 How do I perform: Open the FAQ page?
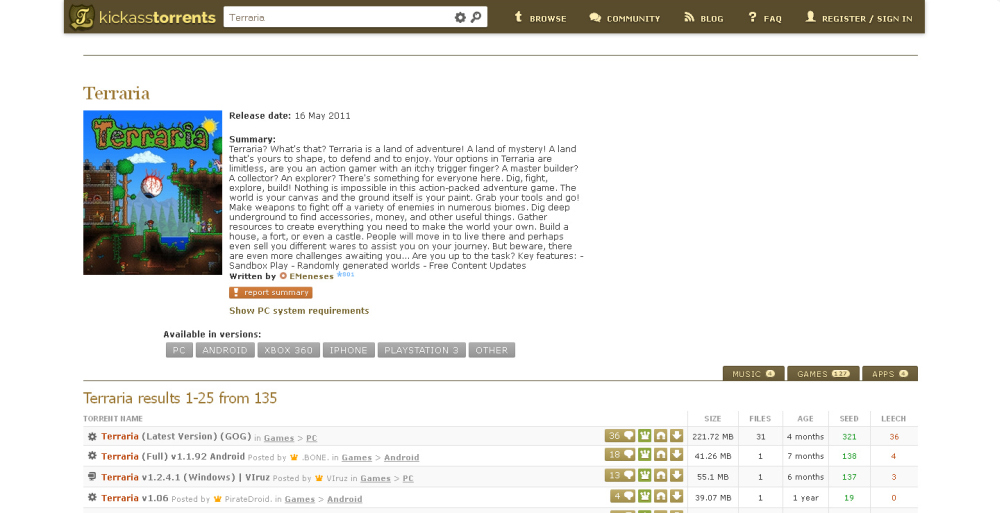(765, 18)
